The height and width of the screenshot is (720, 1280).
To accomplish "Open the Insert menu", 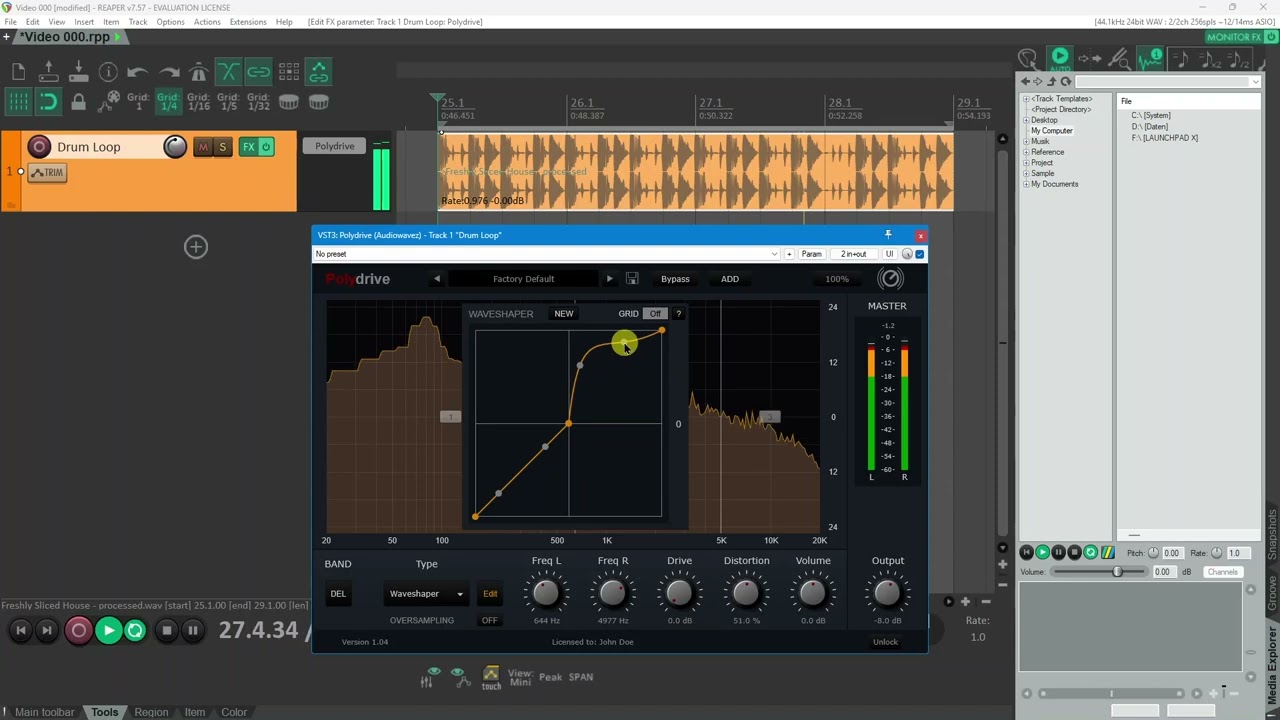I will click(x=84, y=21).
